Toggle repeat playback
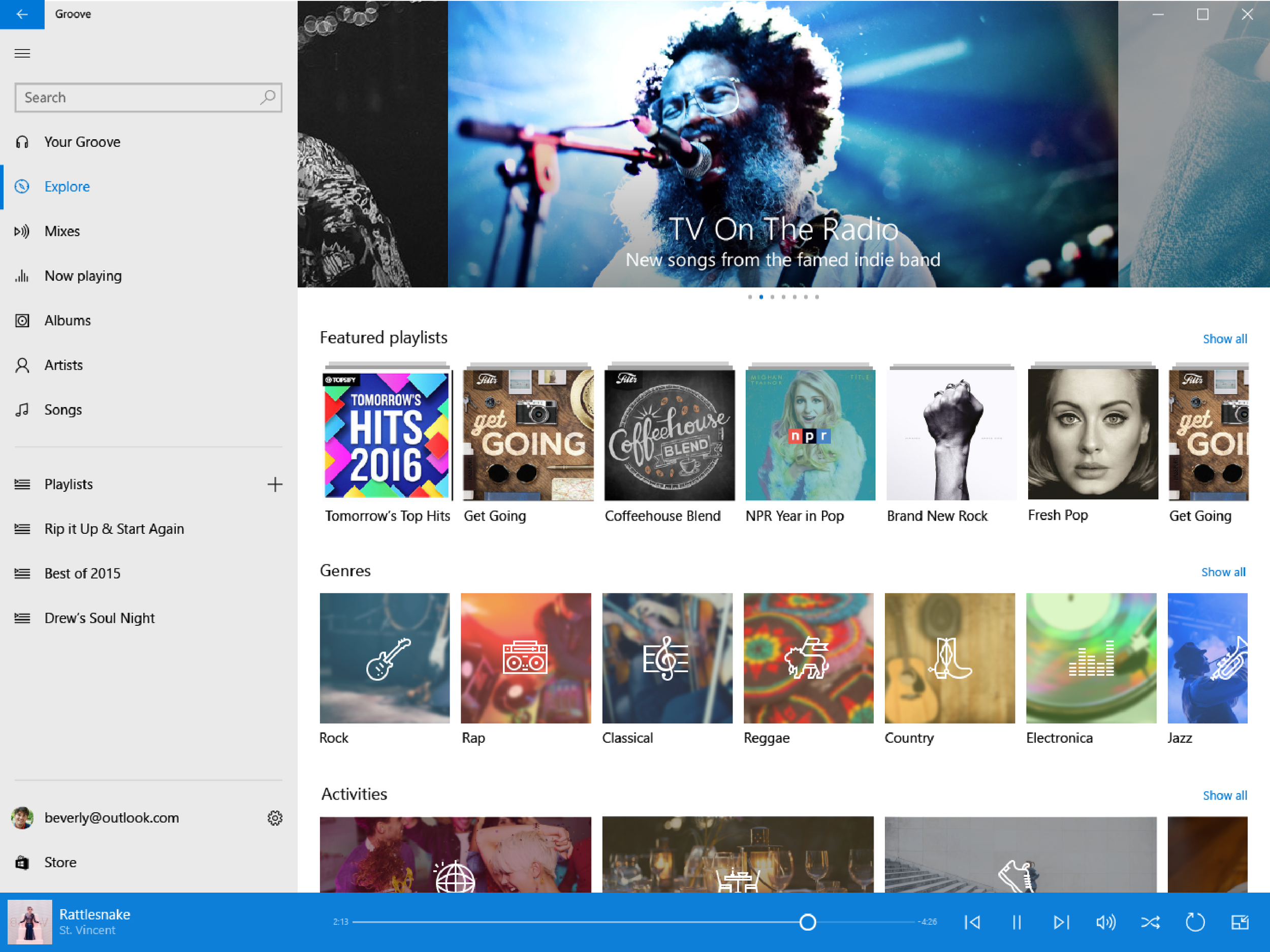This screenshot has width=1270, height=952. pos(1195,922)
